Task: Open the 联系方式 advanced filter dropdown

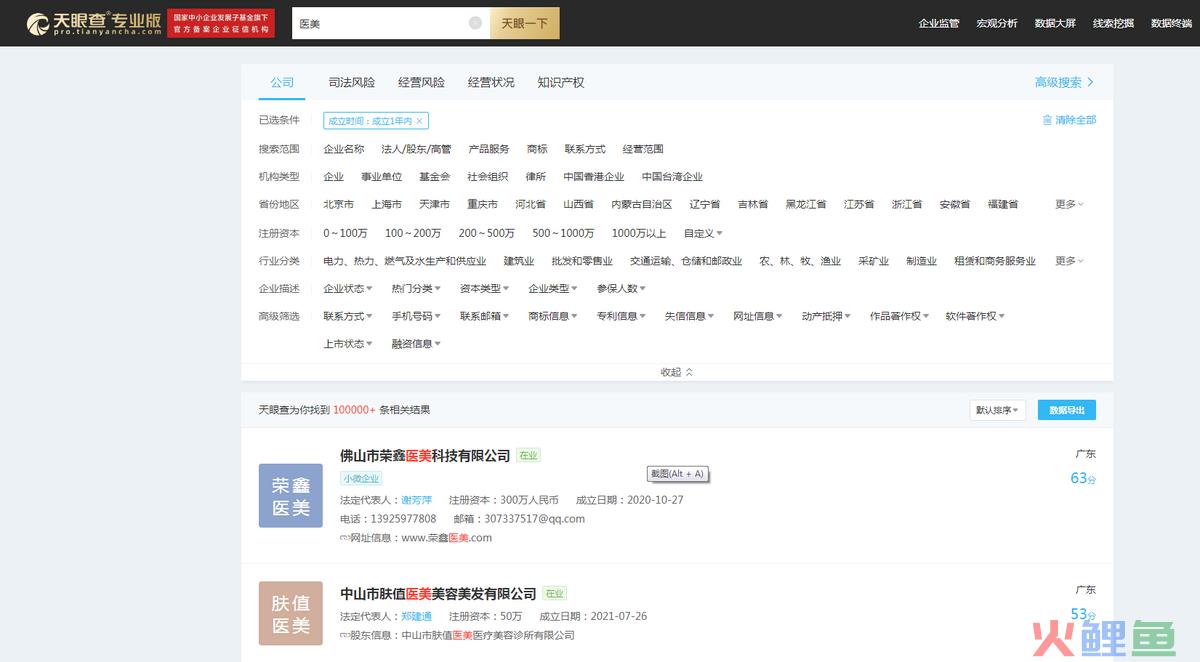Action: click(347, 316)
